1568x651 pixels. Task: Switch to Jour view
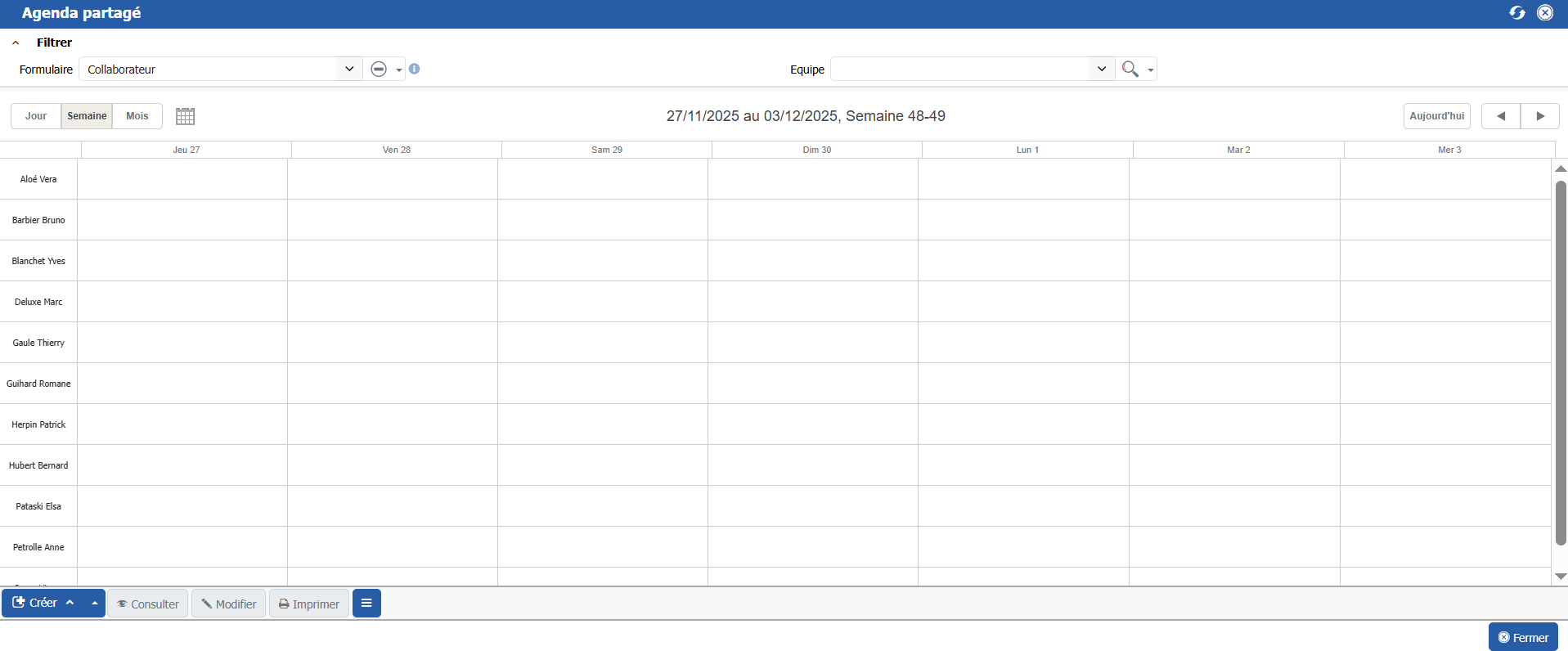click(36, 116)
